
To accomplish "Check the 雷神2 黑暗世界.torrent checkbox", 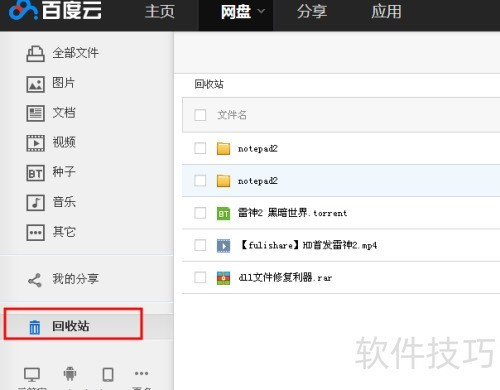I will click(x=200, y=213).
